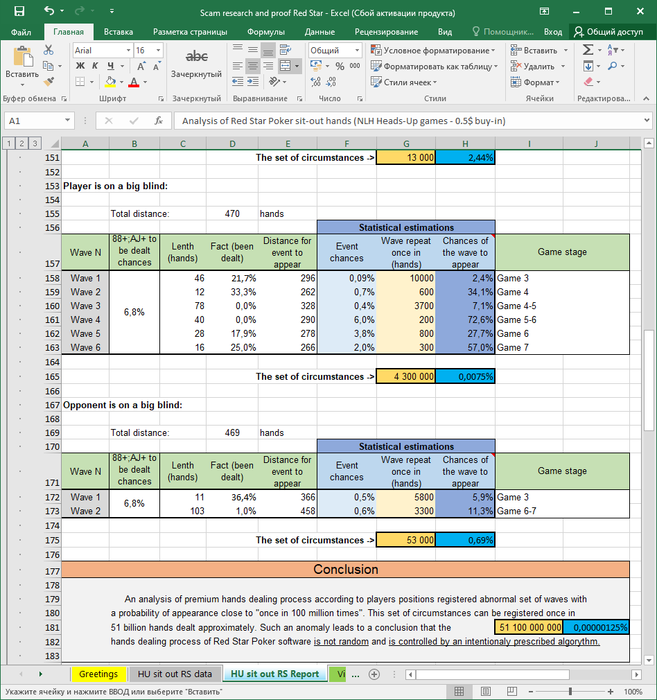Open the Arial font name dropdown

pyautogui.click(x=128, y=50)
